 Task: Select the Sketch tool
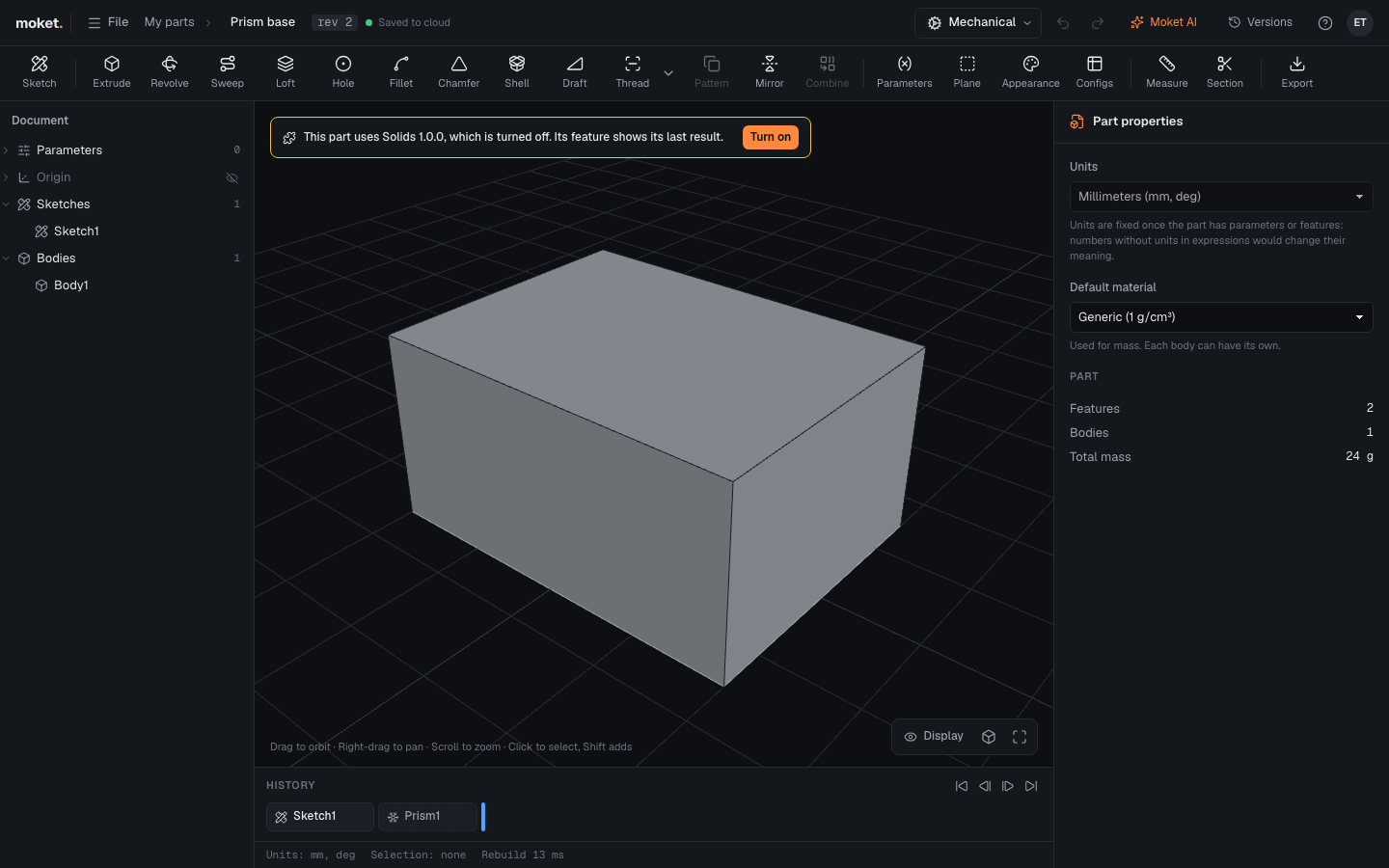tap(40, 72)
